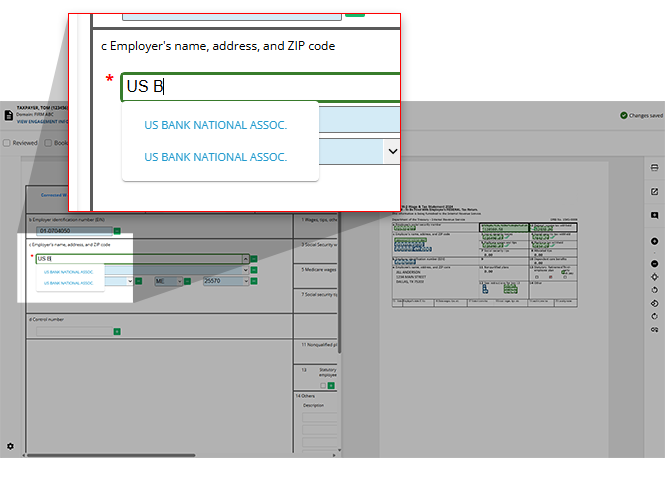This screenshot has width=665, height=479.
Task: Click link icon at bottom of viewer sidebar
Action: point(654,330)
